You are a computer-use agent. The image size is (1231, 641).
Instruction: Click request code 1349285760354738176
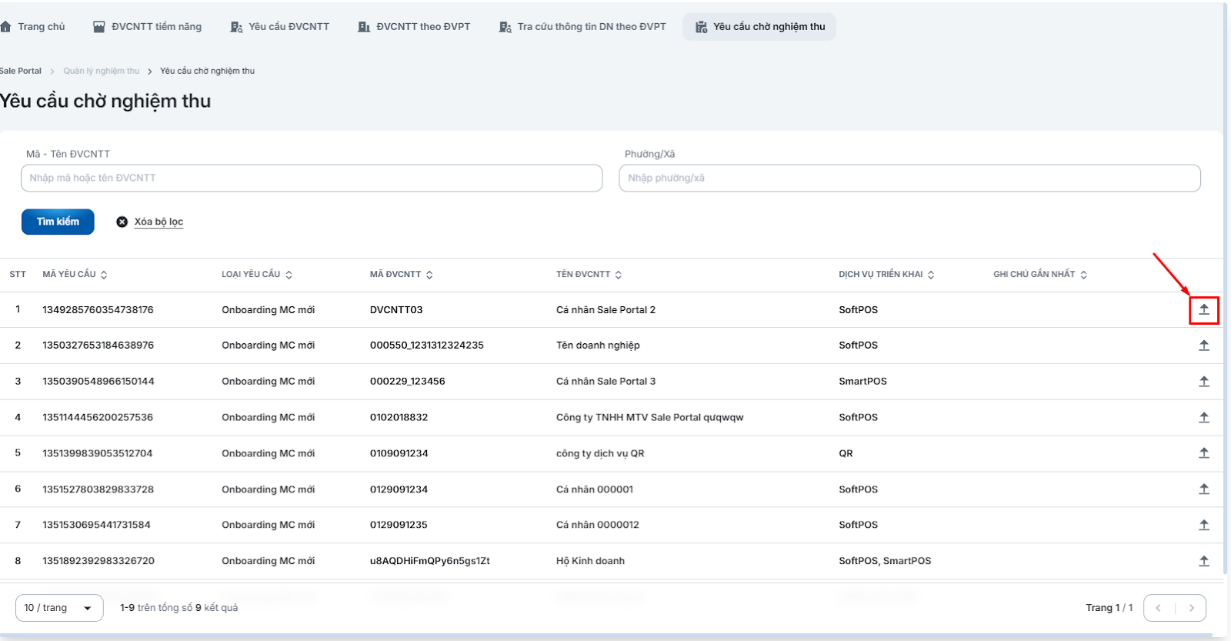[x=98, y=310]
